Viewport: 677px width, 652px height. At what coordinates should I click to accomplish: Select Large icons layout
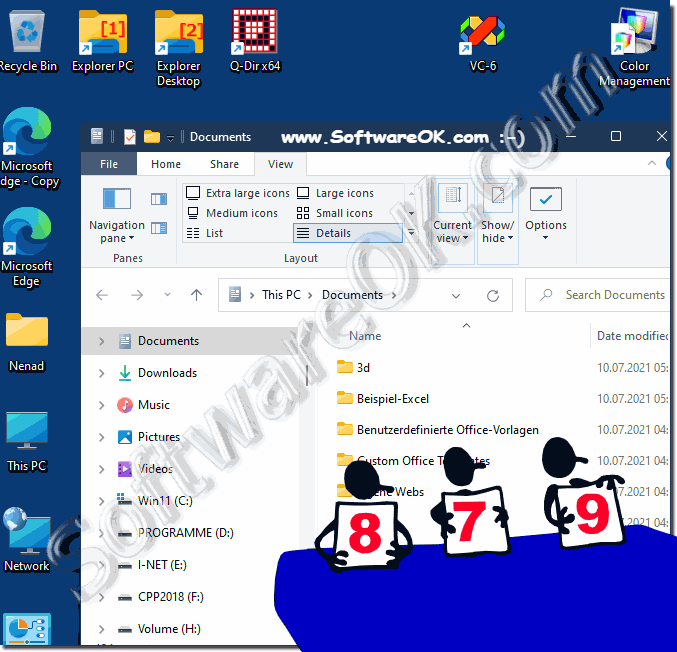tap(335, 193)
